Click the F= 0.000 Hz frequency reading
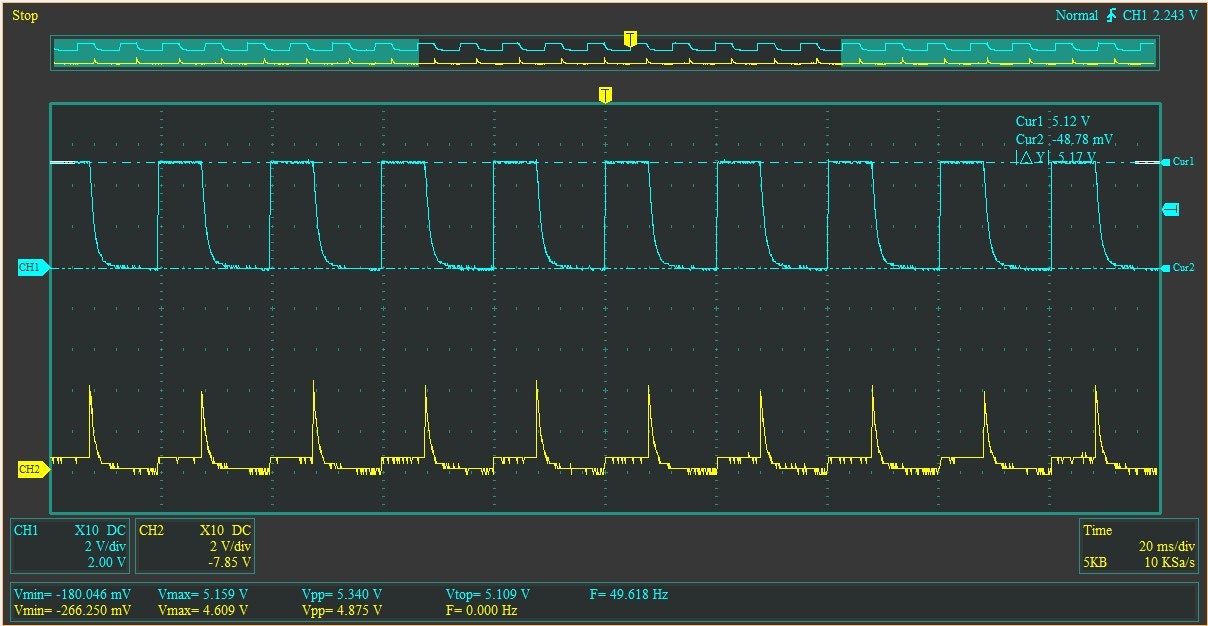Screen dimensions: 1208x626 pos(481,610)
